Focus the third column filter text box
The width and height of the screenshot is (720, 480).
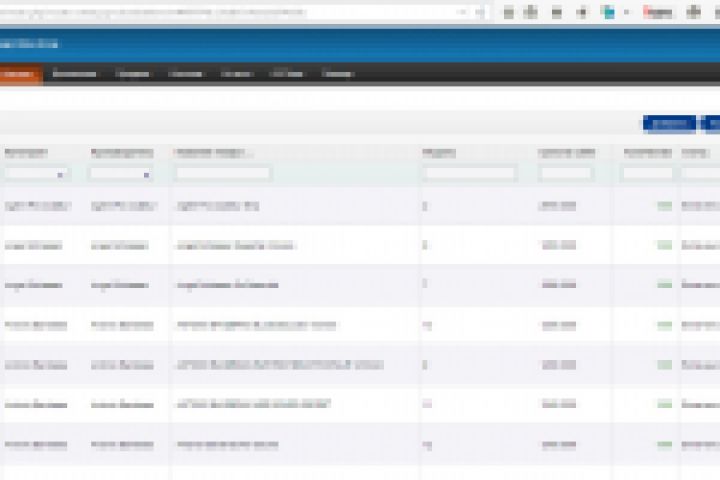pyautogui.click(x=223, y=173)
